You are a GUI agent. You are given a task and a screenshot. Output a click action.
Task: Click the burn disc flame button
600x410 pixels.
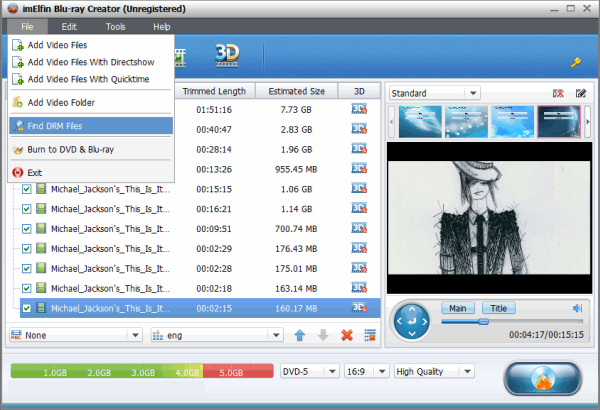(x=543, y=378)
